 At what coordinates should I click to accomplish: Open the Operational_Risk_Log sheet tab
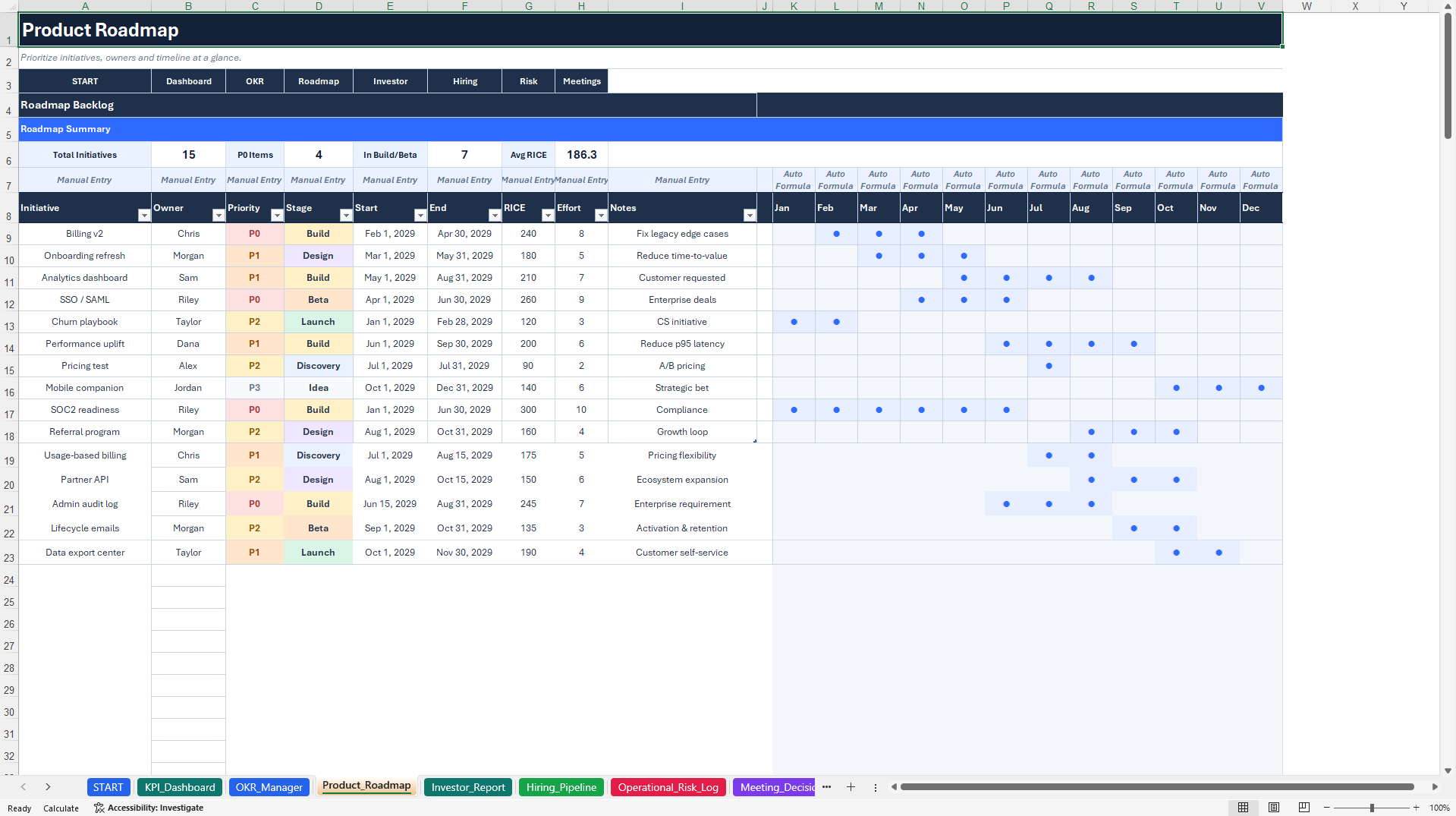pyautogui.click(x=668, y=787)
